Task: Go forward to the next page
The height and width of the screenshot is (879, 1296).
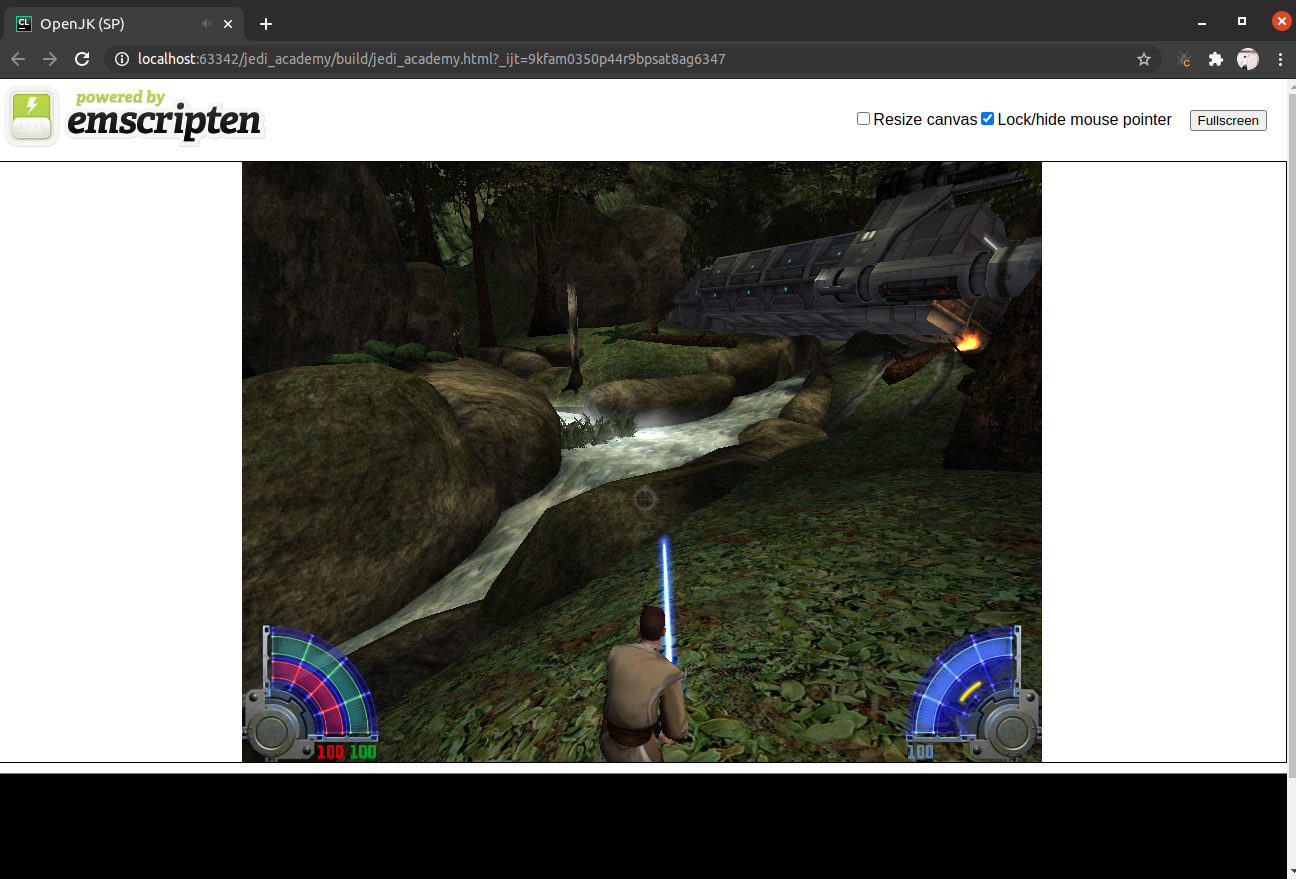Action: coord(50,59)
